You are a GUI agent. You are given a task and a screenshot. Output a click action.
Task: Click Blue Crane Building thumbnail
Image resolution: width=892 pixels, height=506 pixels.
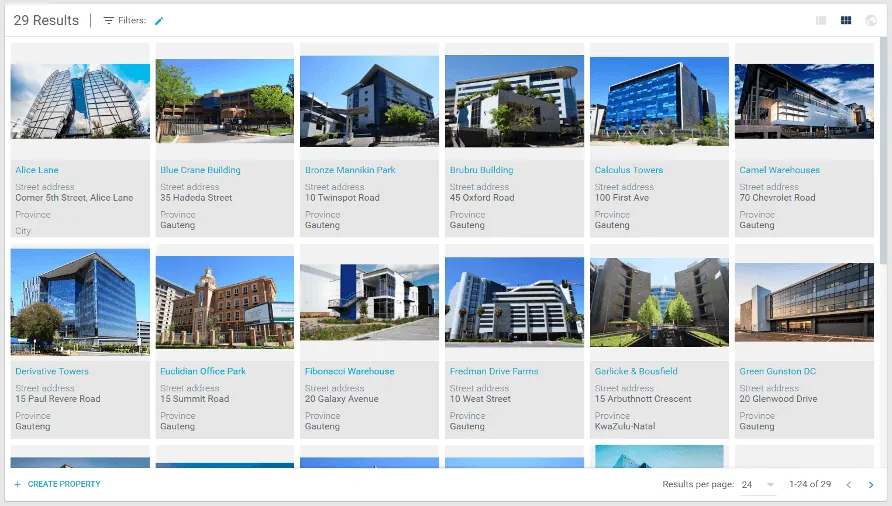tap(225, 101)
